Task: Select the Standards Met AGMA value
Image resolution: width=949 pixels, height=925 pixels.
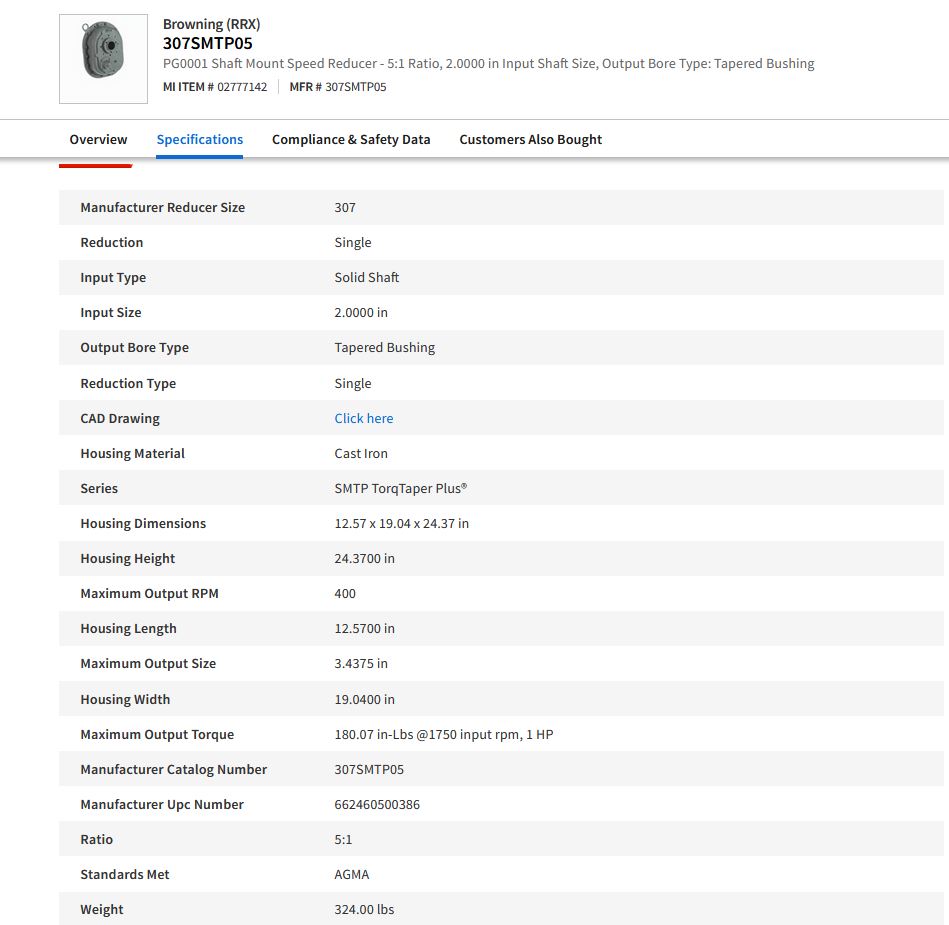Action: 352,874
